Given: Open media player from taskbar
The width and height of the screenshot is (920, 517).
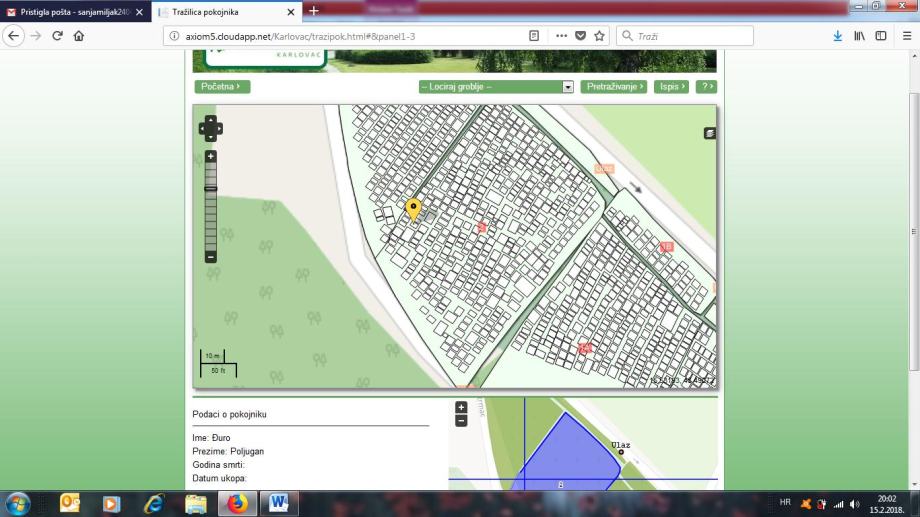Looking at the screenshot, I should click(111, 504).
